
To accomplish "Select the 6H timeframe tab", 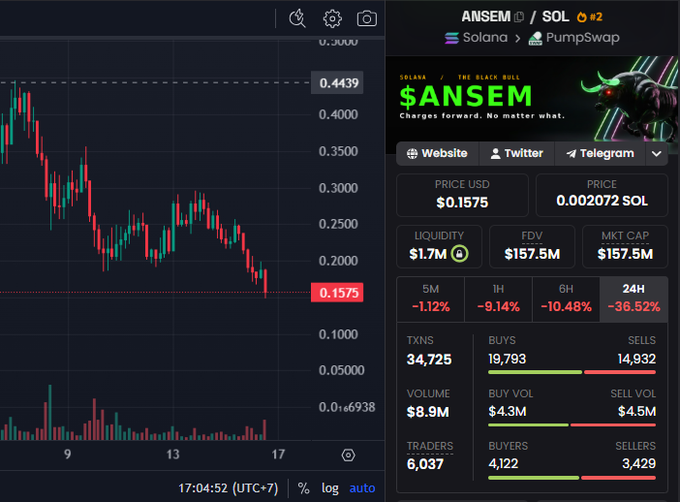I will pyautogui.click(x=566, y=299).
